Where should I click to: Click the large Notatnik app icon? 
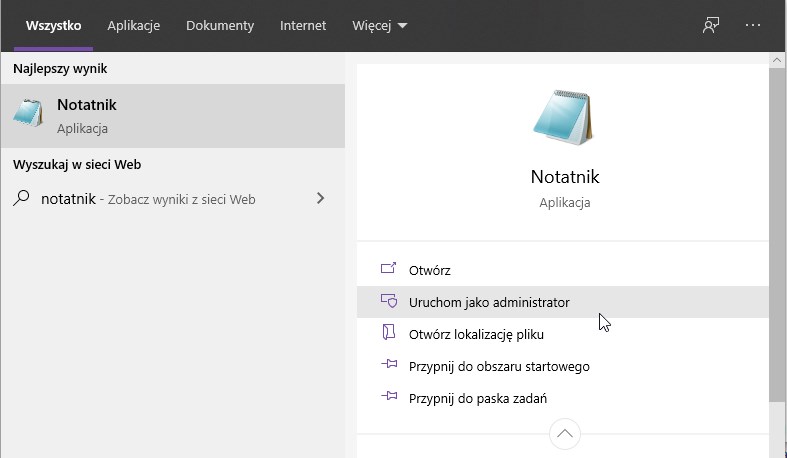coord(564,118)
